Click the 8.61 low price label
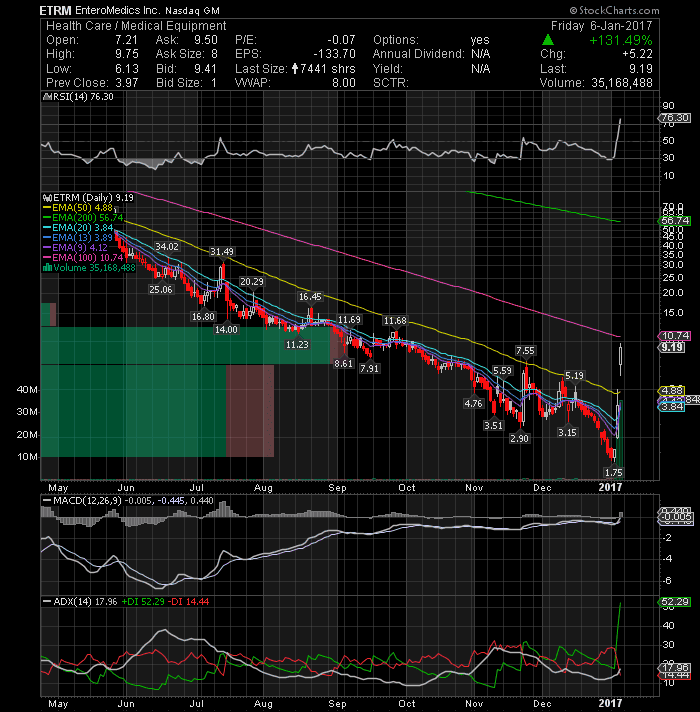The height and width of the screenshot is (712, 700). 343,364
